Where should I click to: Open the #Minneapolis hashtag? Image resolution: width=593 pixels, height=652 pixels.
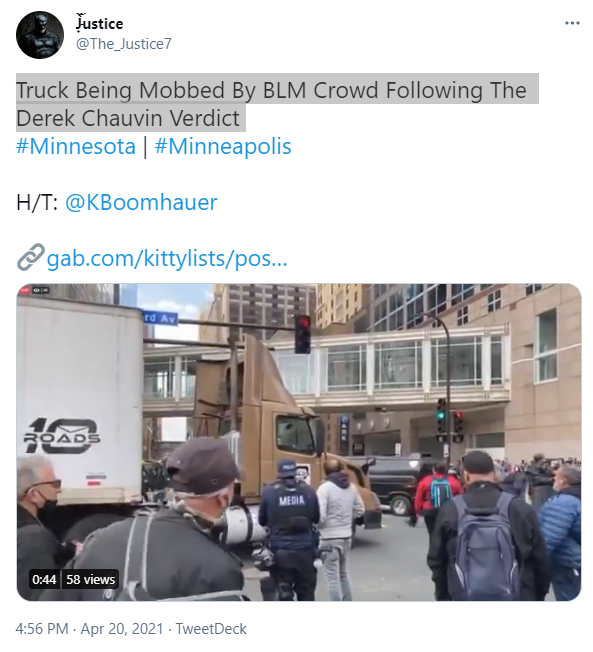223,146
